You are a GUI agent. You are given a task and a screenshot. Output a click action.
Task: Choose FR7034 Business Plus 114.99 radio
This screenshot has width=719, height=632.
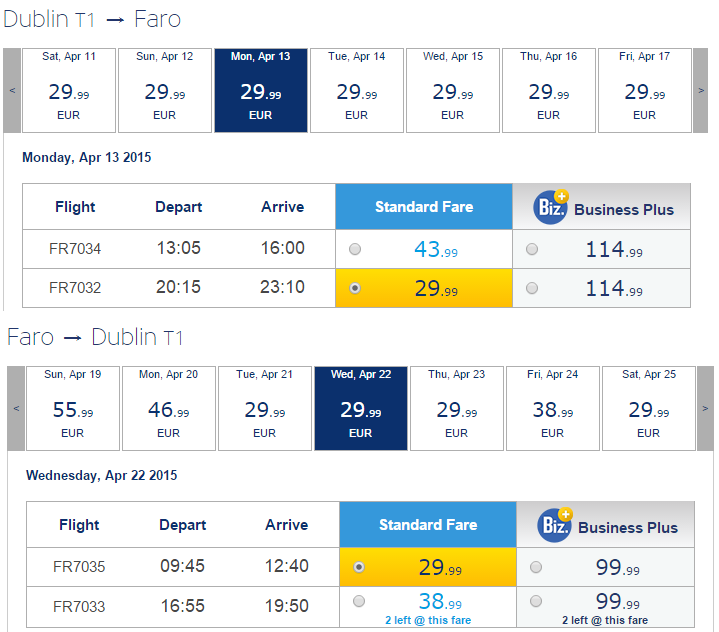pyautogui.click(x=532, y=249)
